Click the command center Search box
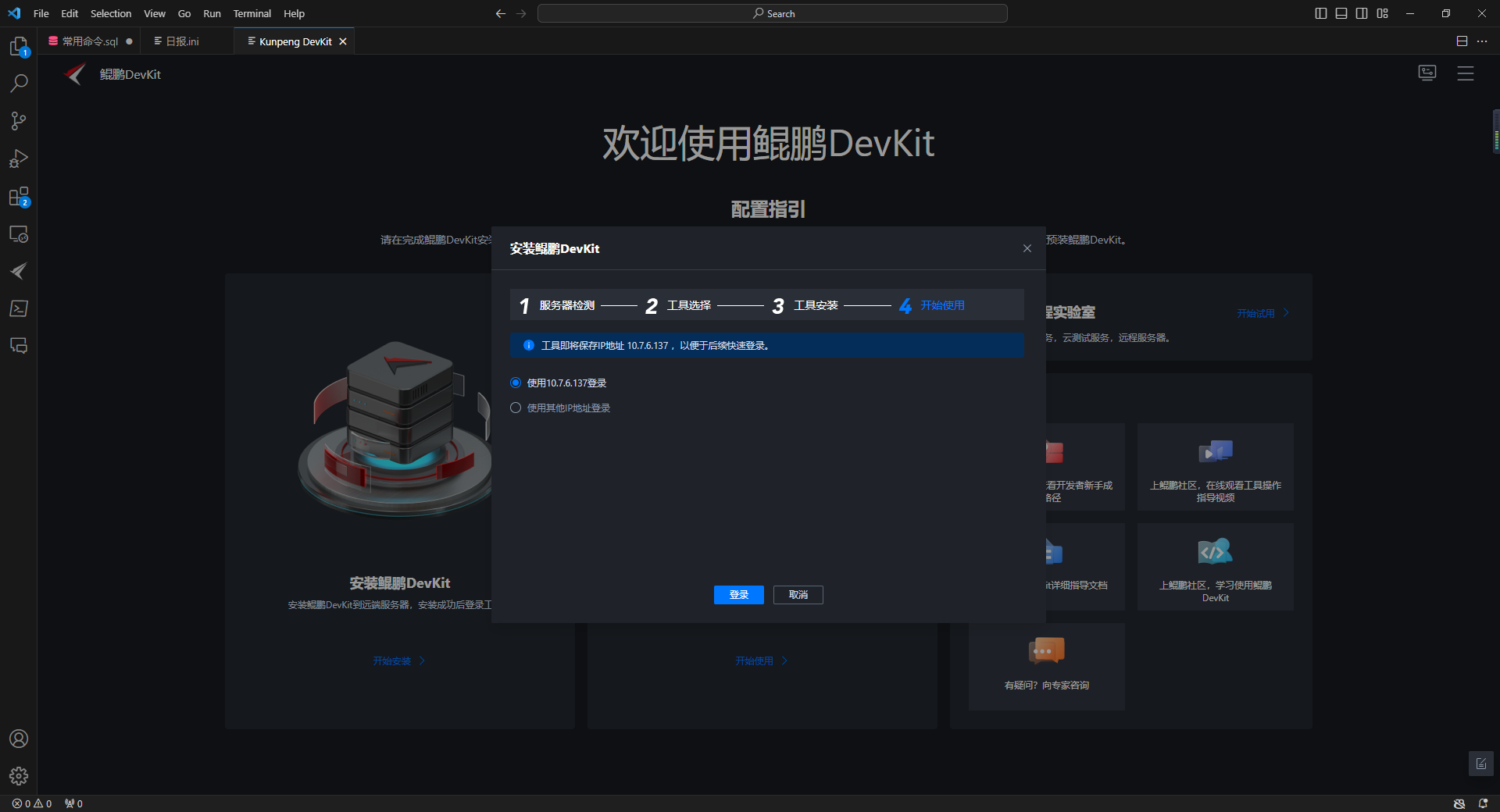 click(772, 13)
